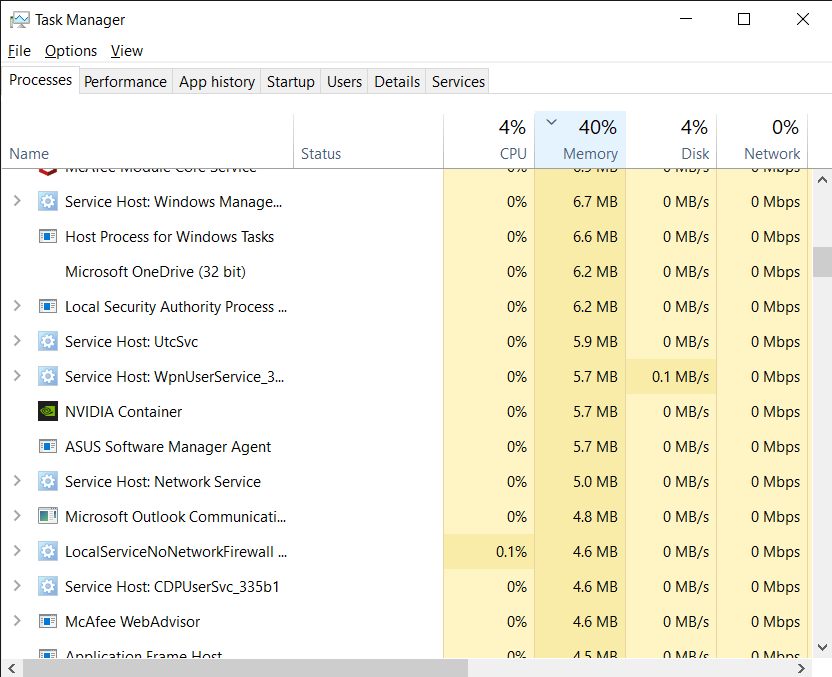Expand Service Host: Windows Manage... group

coord(17,201)
